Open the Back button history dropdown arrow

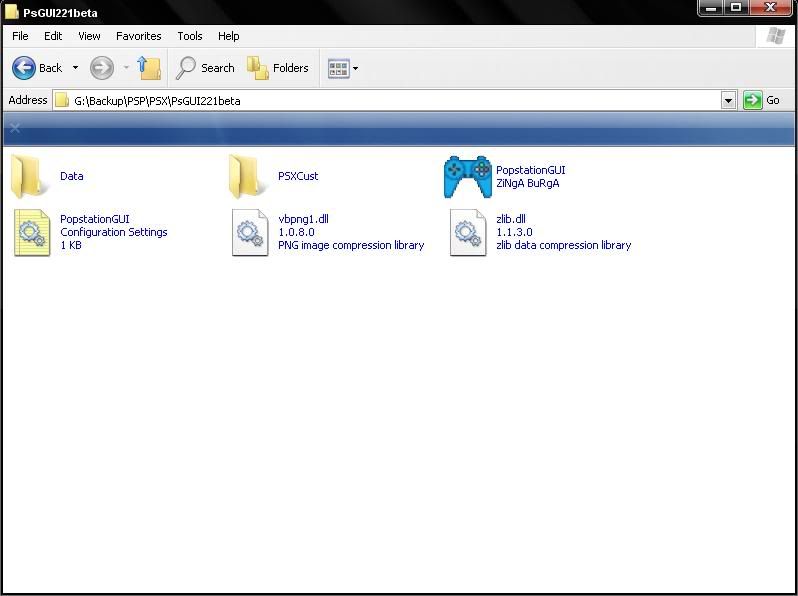pos(75,68)
